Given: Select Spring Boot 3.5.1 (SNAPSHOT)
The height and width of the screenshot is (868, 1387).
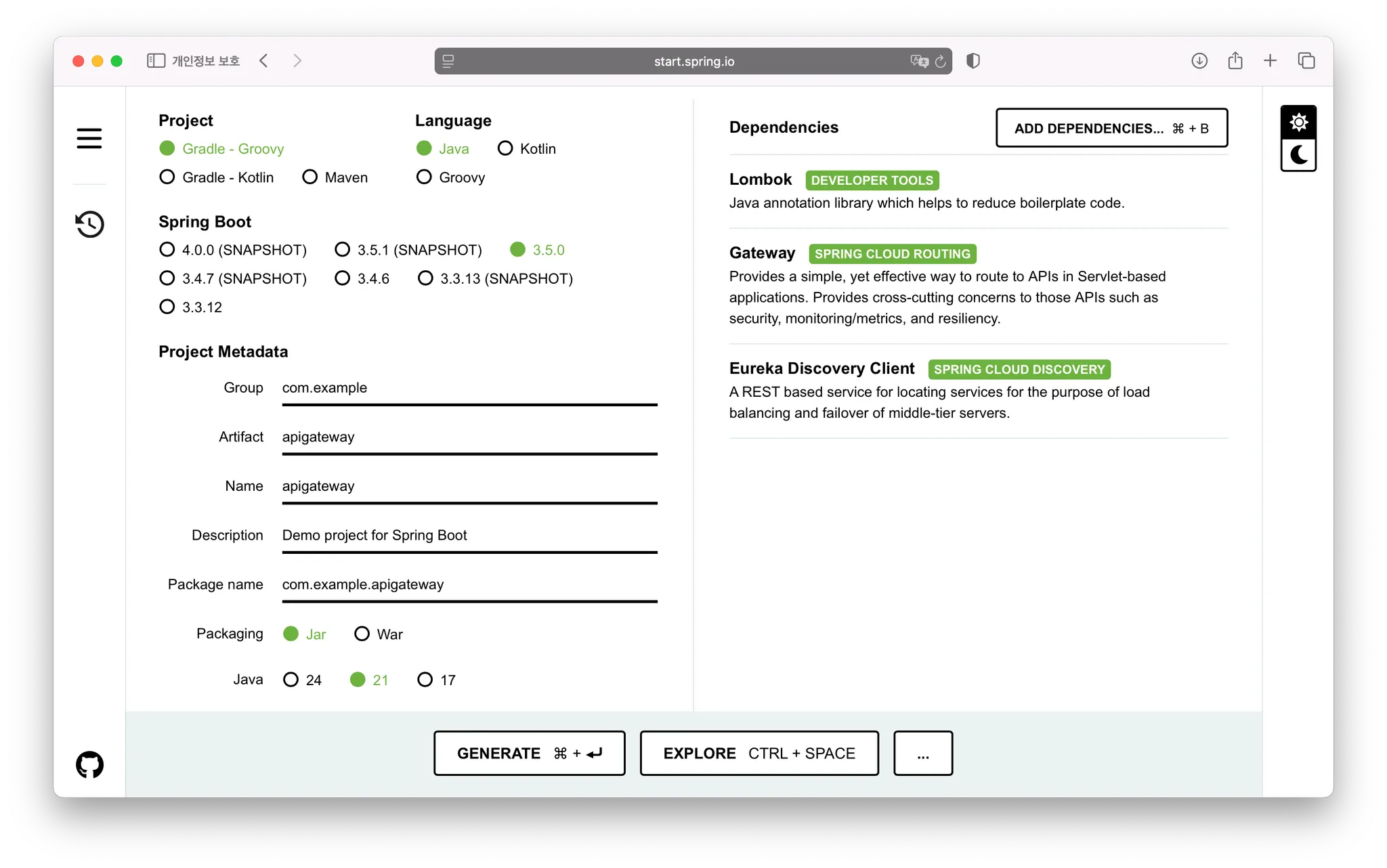Looking at the screenshot, I should [x=408, y=250].
